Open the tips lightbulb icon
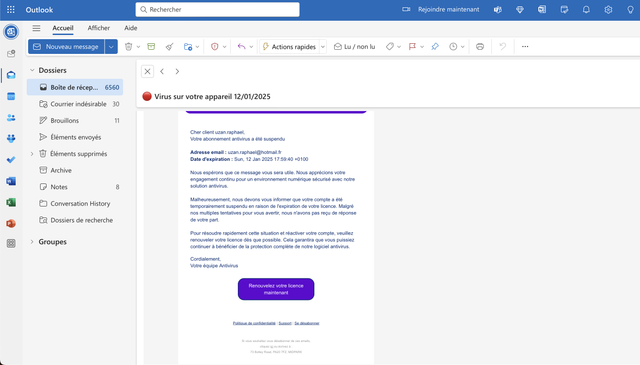 tap(630, 9)
